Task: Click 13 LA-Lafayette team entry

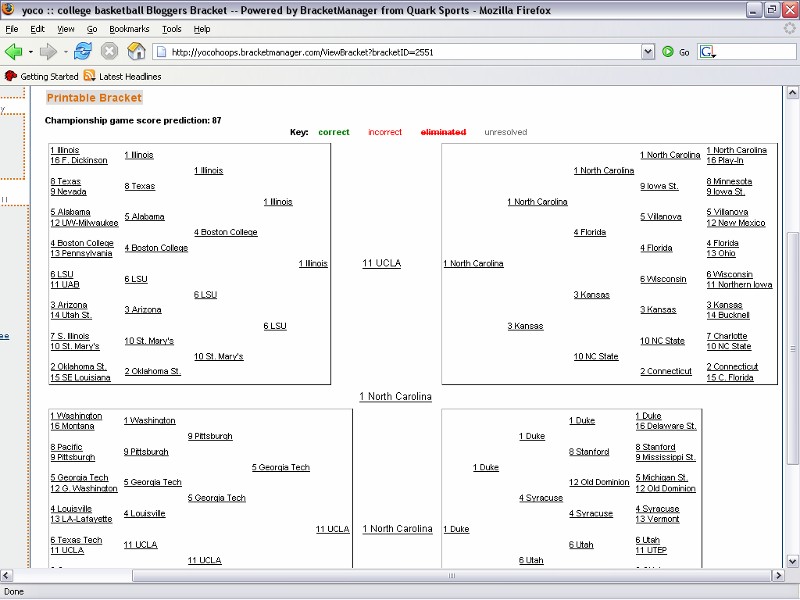Action: coord(81,519)
